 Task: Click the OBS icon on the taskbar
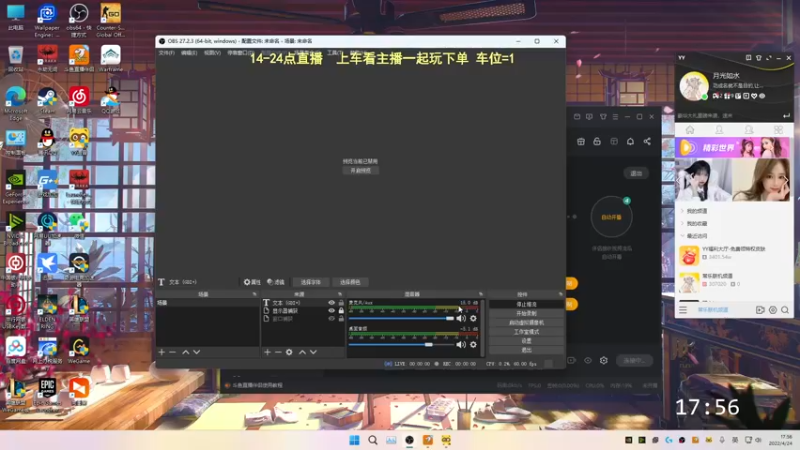(x=409, y=440)
